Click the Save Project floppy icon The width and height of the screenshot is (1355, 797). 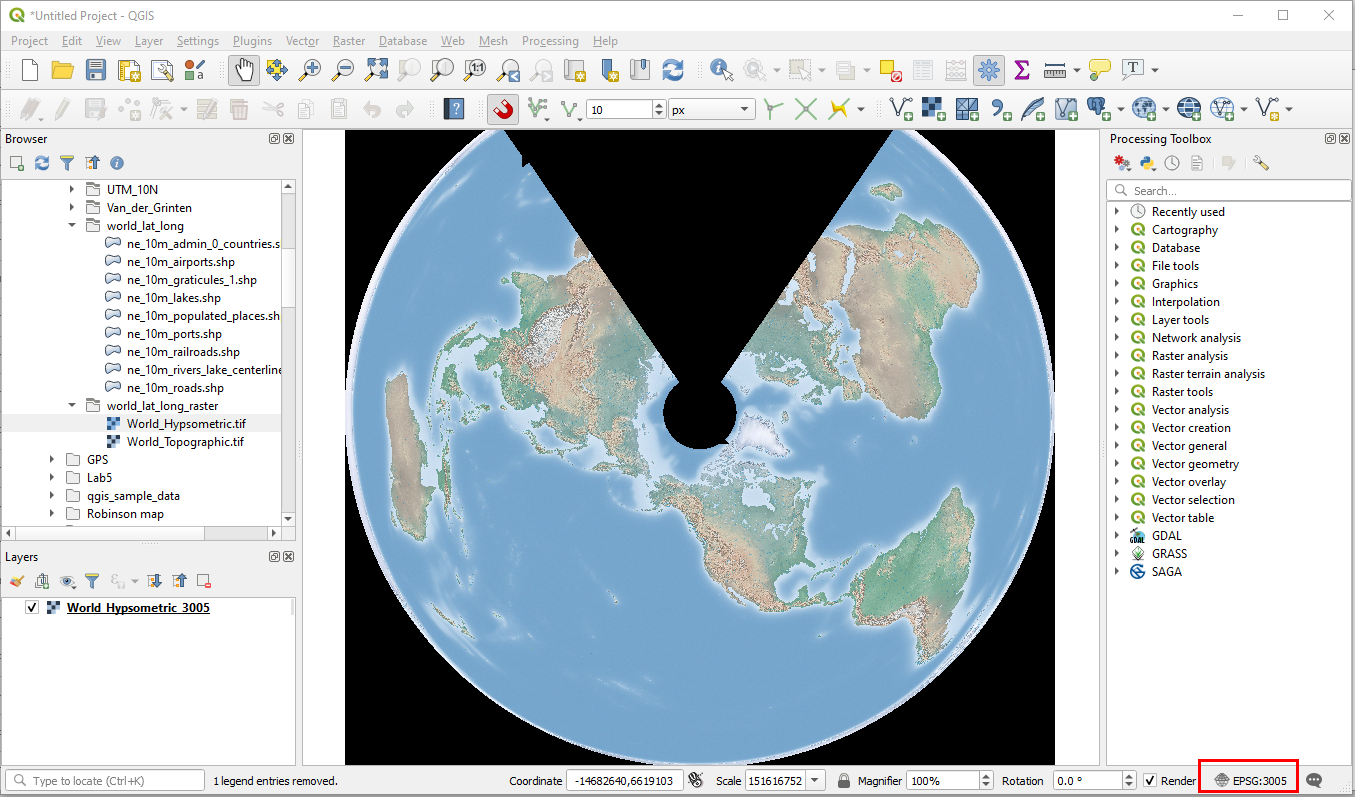pos(95,70)
